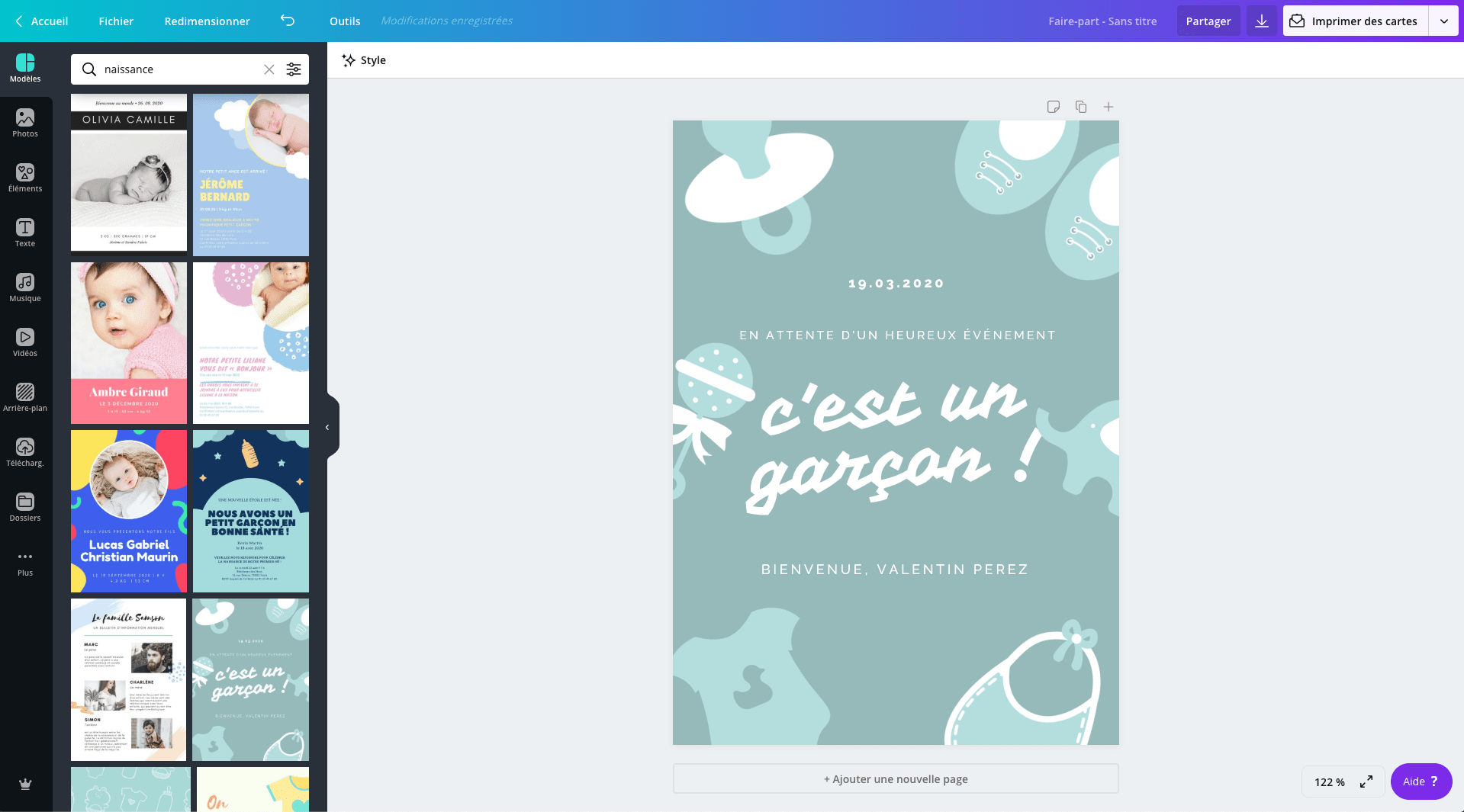Select EN ATTENTE D'UN HEUREUX ÉVÉNEMENT text
The height and width of the screenshot is (812, 1464).
[x=897, y=335]
